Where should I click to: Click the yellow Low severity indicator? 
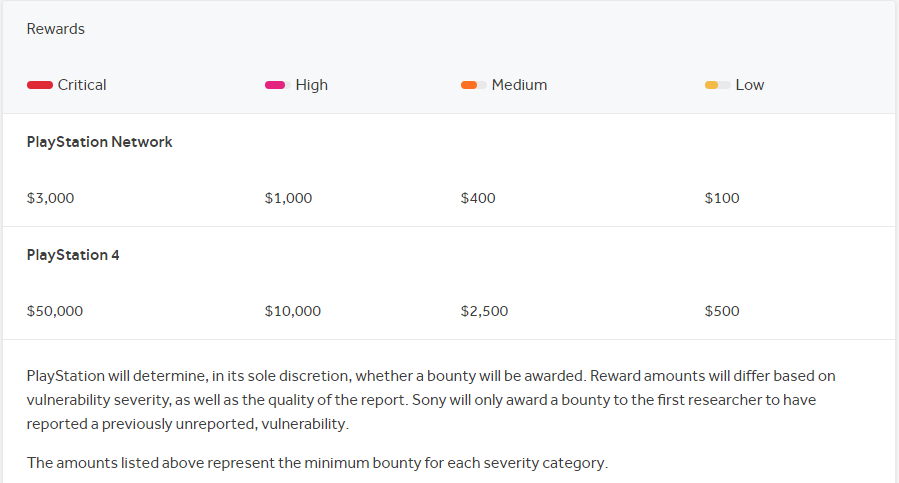718,85
